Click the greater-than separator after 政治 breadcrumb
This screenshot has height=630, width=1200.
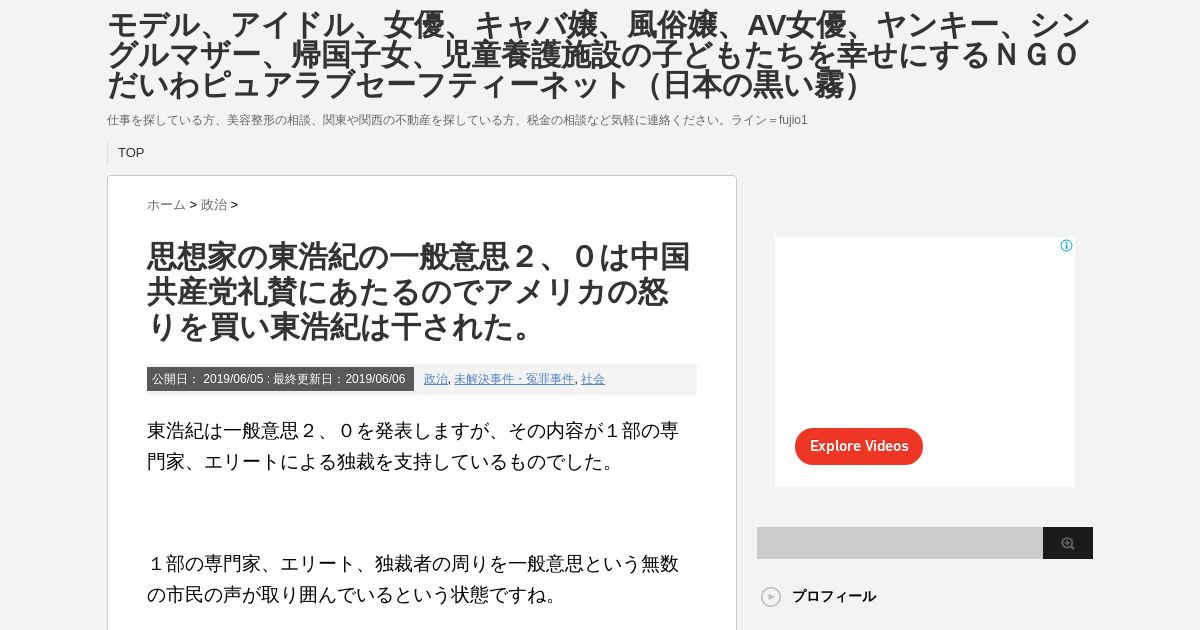[x=234, y=205]
